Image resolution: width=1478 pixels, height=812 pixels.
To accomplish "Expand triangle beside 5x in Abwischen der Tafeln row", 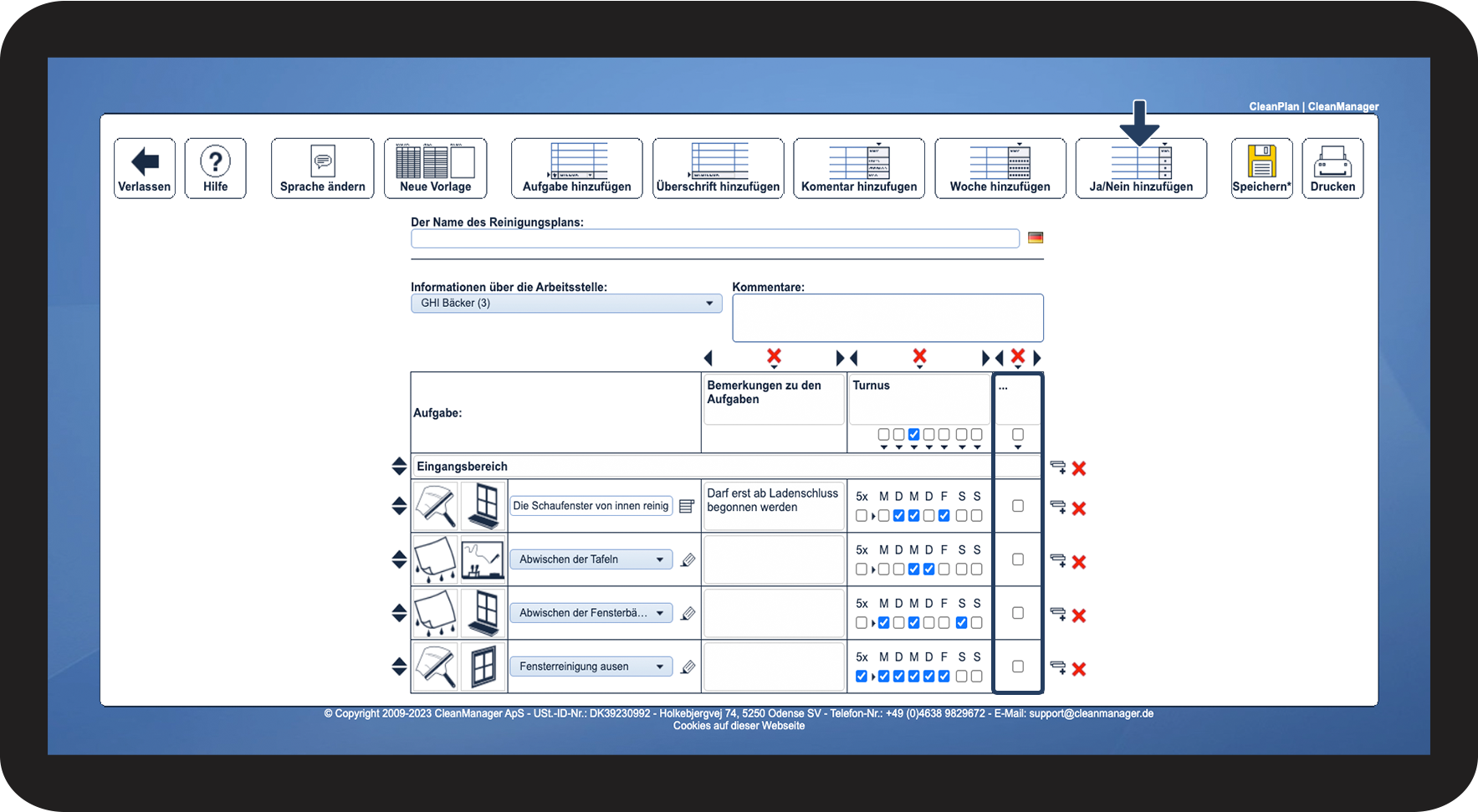I will click(x=873, y=570).
